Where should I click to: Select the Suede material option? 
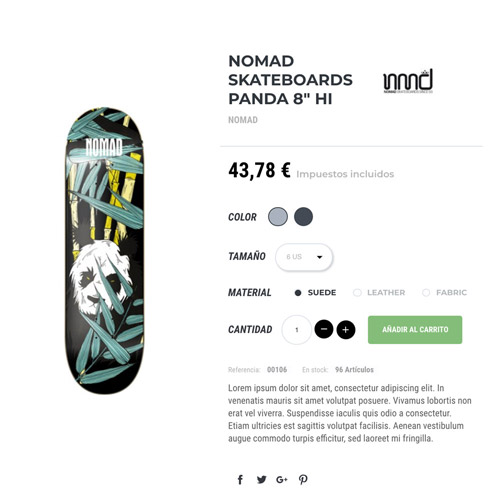pyautogui.click(x=315, y=293)
